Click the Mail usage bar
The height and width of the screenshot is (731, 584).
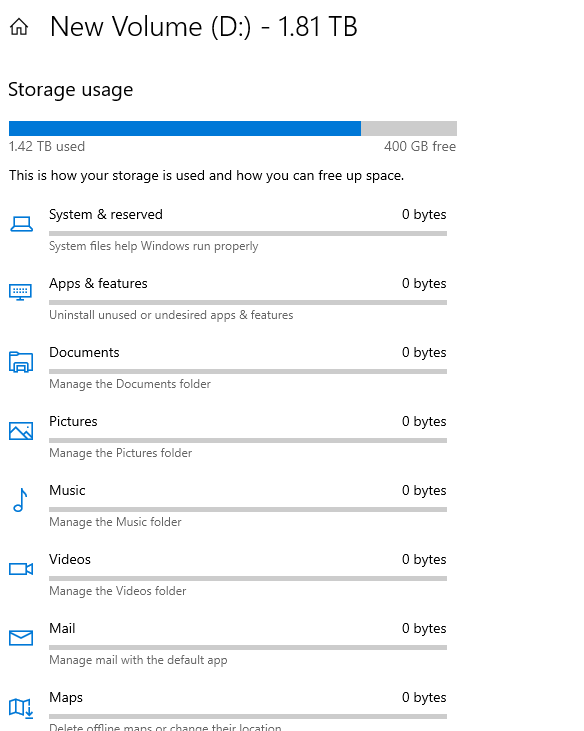tap(248, 647)
